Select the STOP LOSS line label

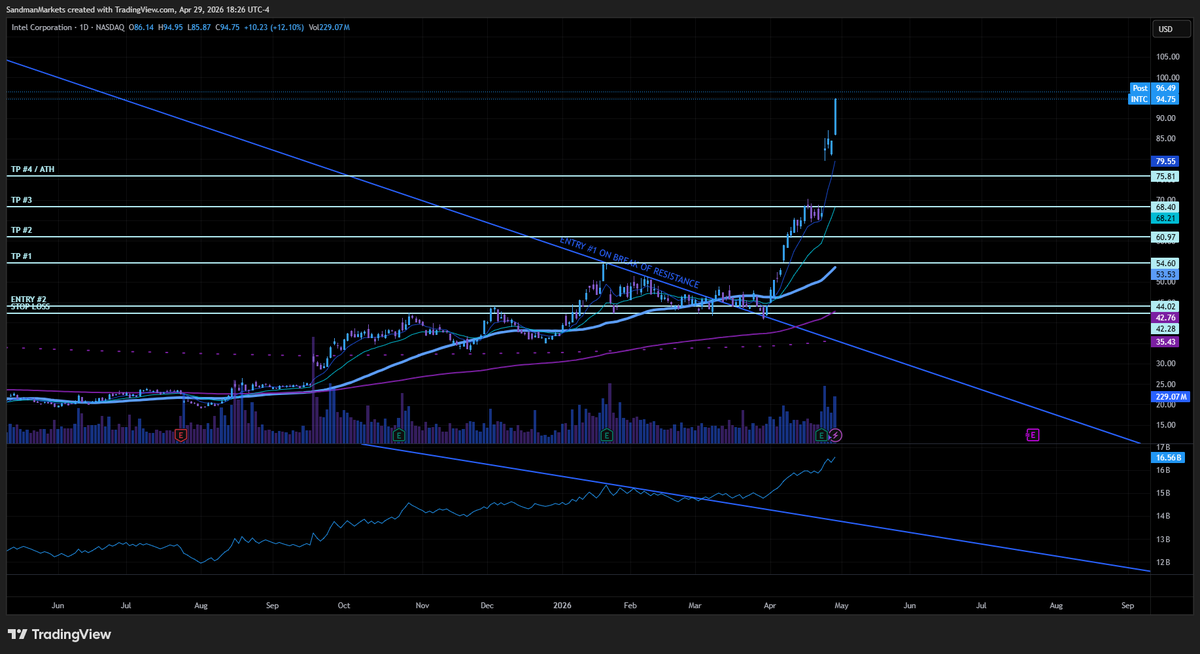(30, 308)
